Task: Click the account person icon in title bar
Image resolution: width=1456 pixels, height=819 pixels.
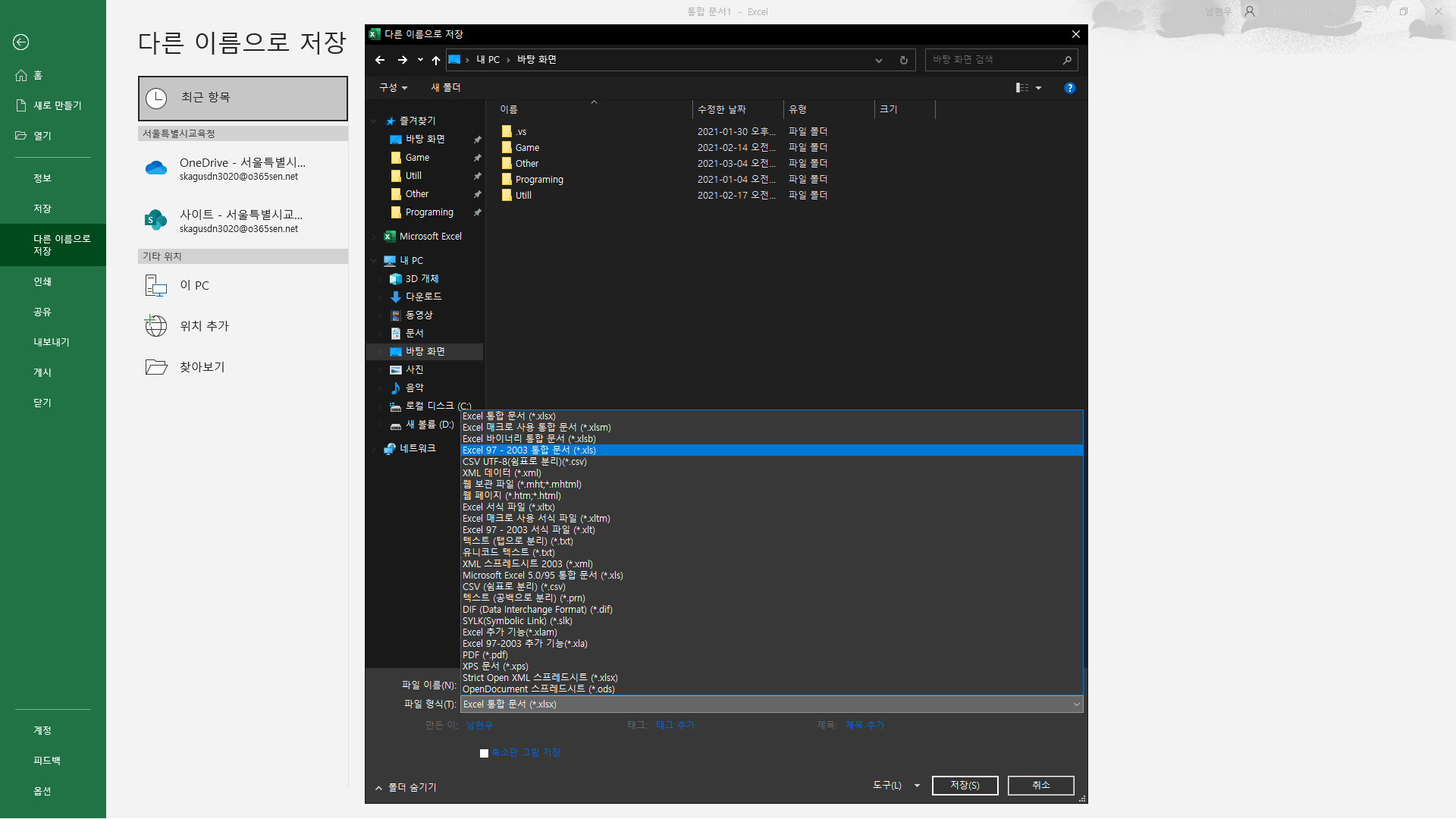Action: [1250, 11]
